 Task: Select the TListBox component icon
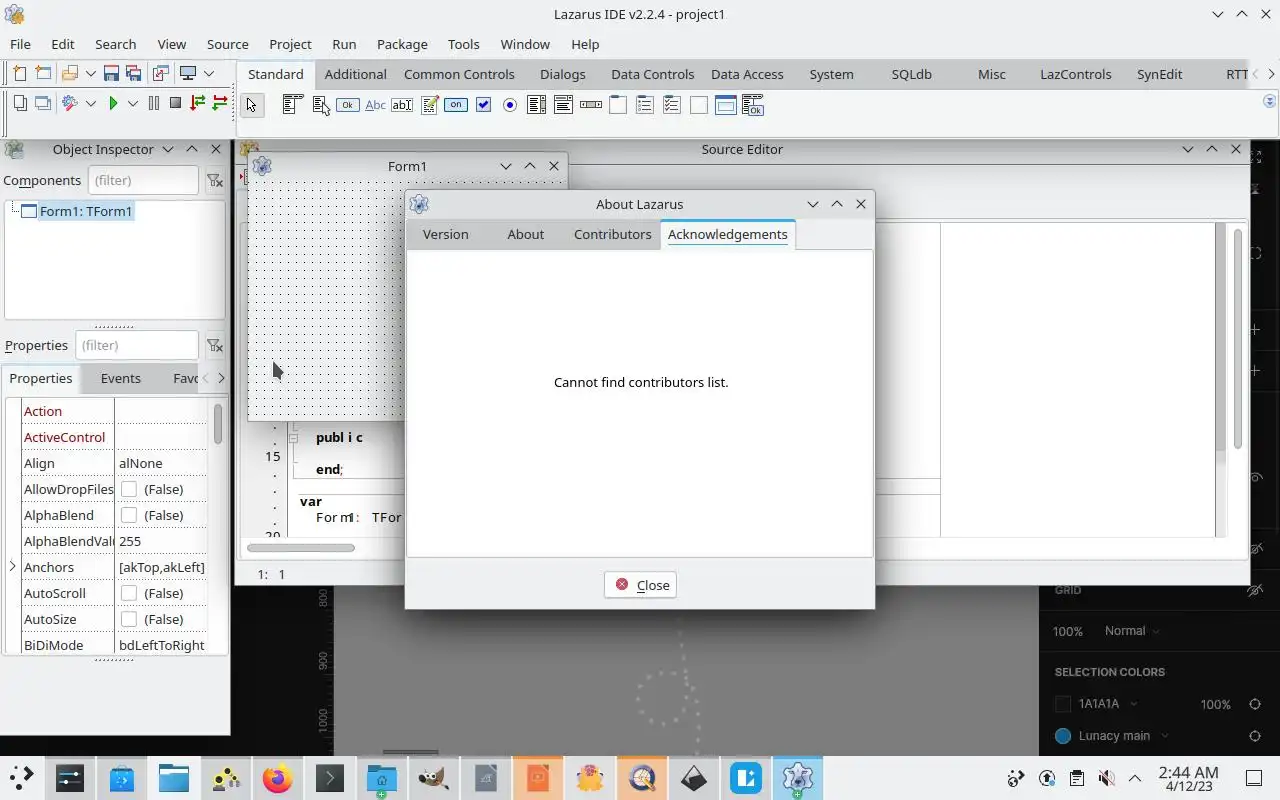tap(536, 104)
